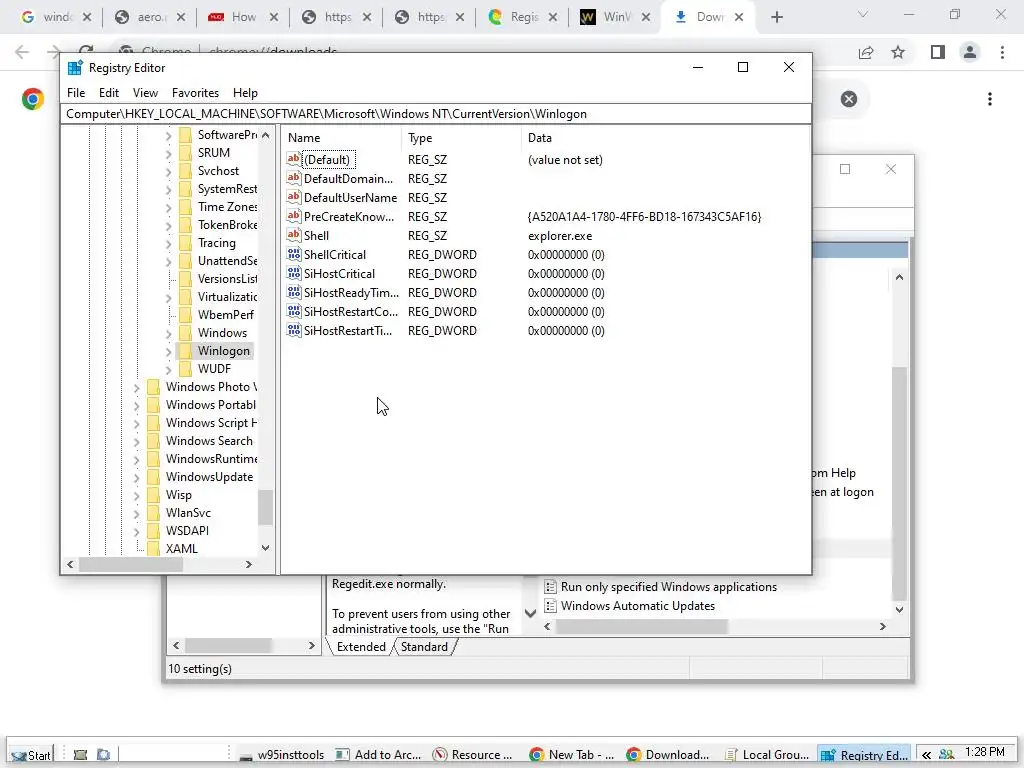
Task: Click Chrome bookmark star icon
Action: 898,52
